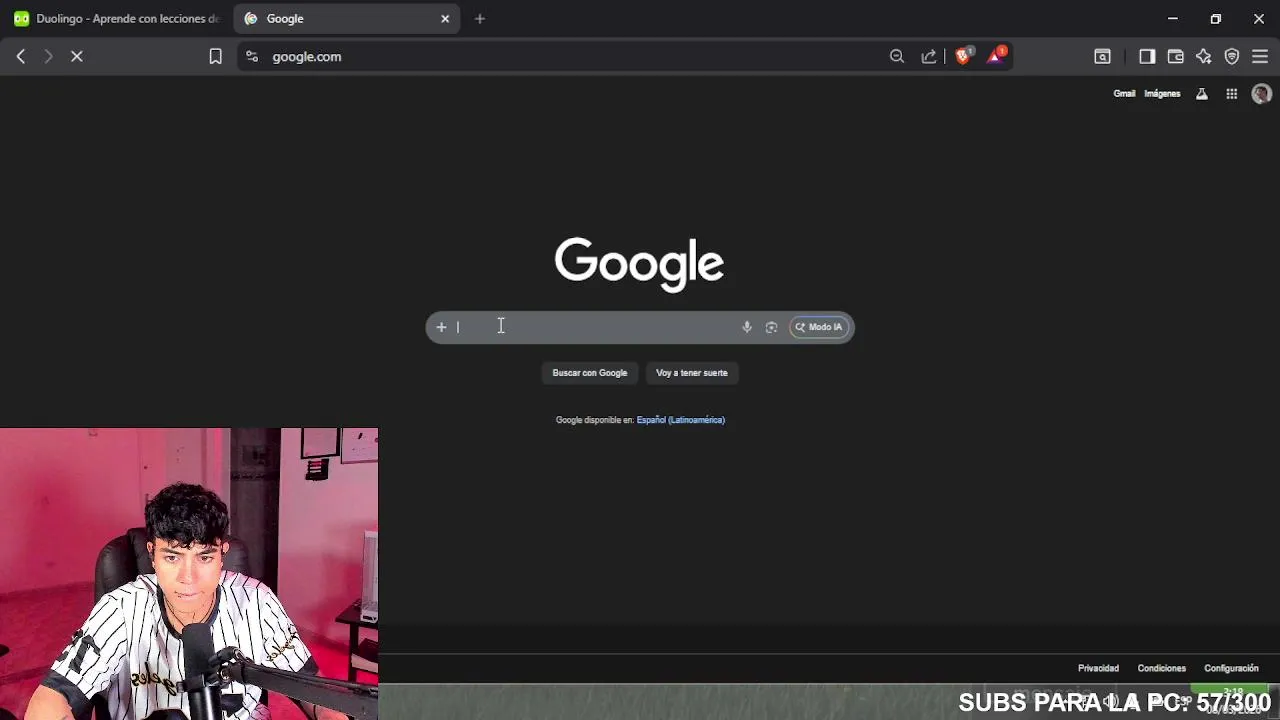Open Brave Rewards triangle icon
This screenshot has width=1280, height=720.
tap(996, 57)
